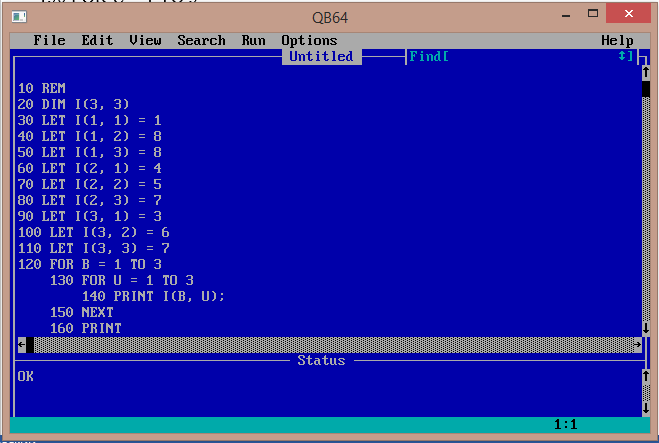Screen dimensions: 659x443
Task: Click the Status panel title label
Action: [x=322, y=361]
